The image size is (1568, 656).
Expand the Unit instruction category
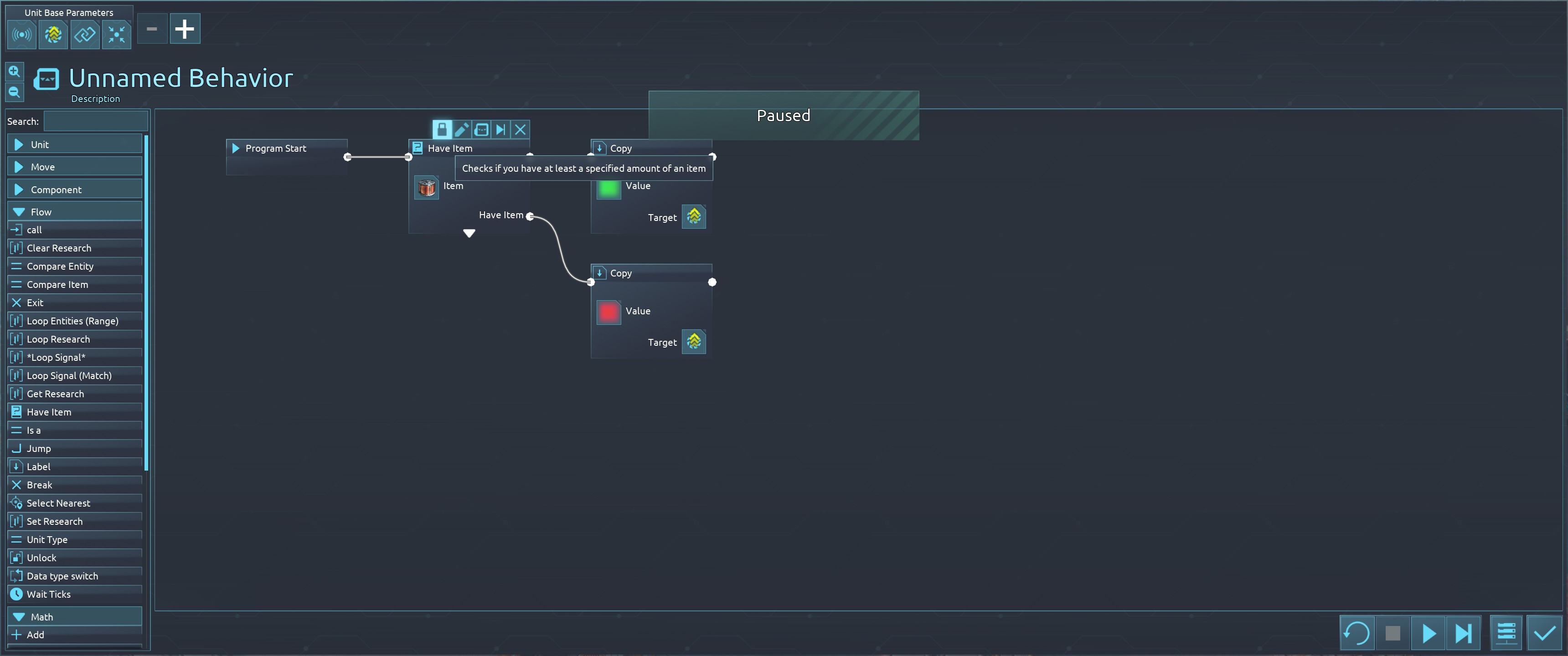[x=74, y=144]
